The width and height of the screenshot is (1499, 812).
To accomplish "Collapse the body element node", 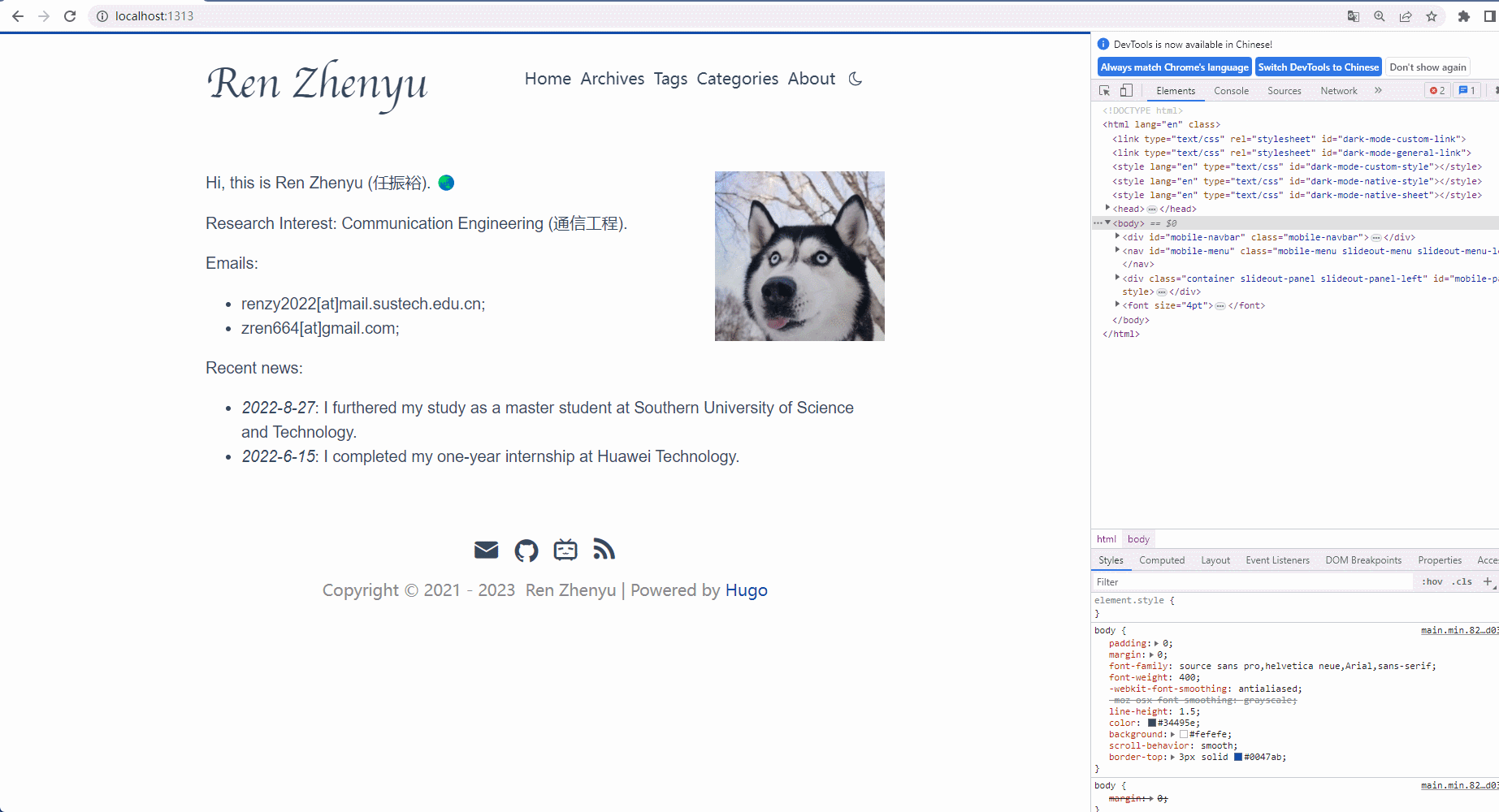I will coord(1108,222).
